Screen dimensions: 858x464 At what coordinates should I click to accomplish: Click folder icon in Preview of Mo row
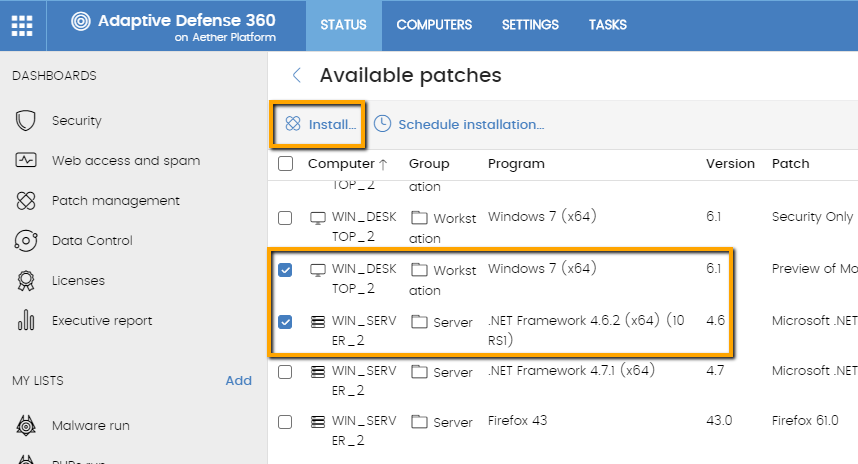click(x=419, y=270)
